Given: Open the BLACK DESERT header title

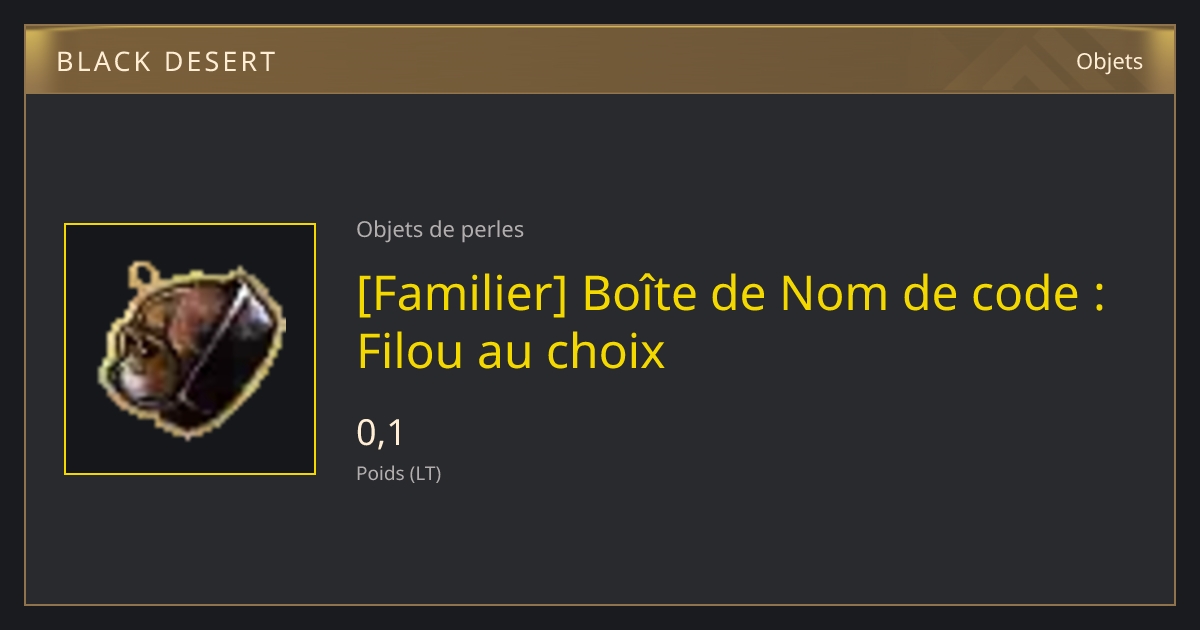Looking at the screenshot, I should pos(166,62).
